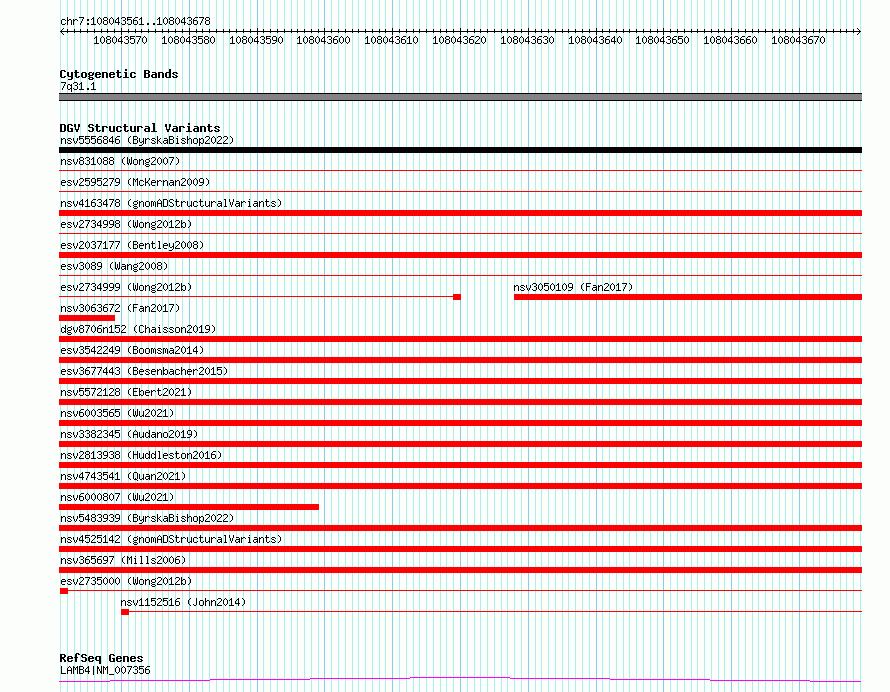Viewport: 890px width, 692px height.
Task: Click ruler coordinate 108043670
Action: point(798,40)
